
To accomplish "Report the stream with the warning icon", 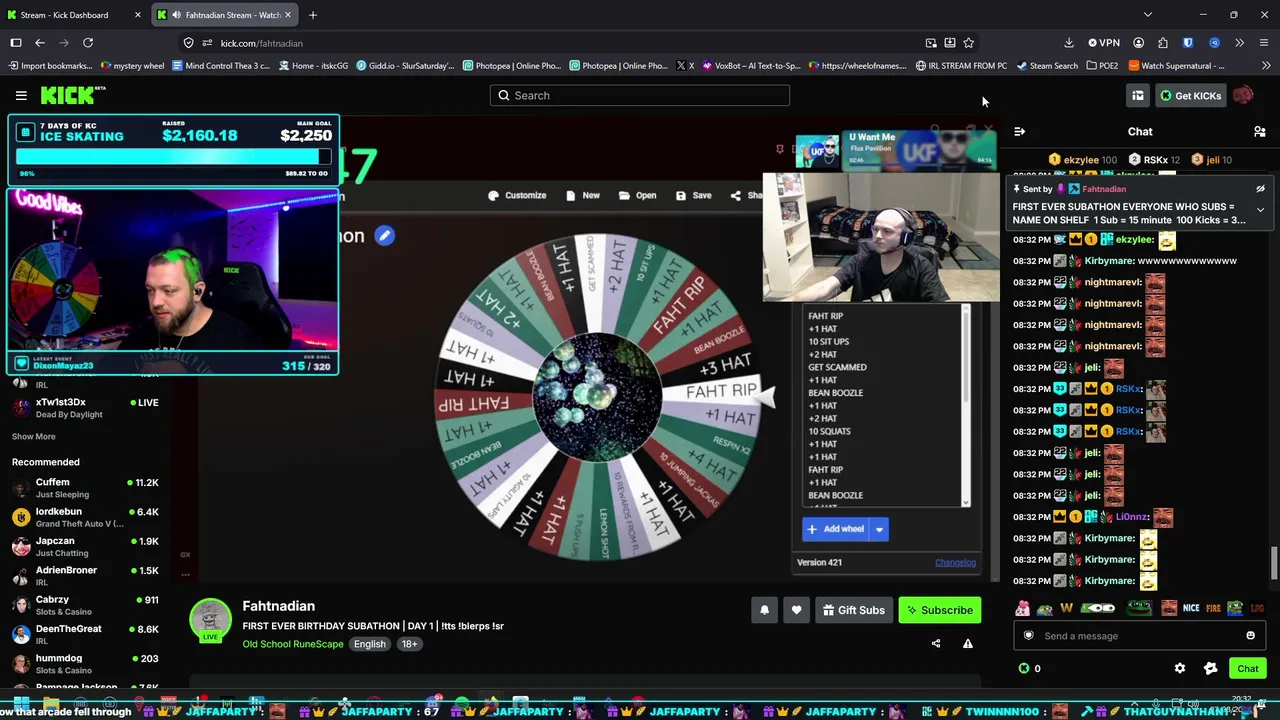I will 967,643.
